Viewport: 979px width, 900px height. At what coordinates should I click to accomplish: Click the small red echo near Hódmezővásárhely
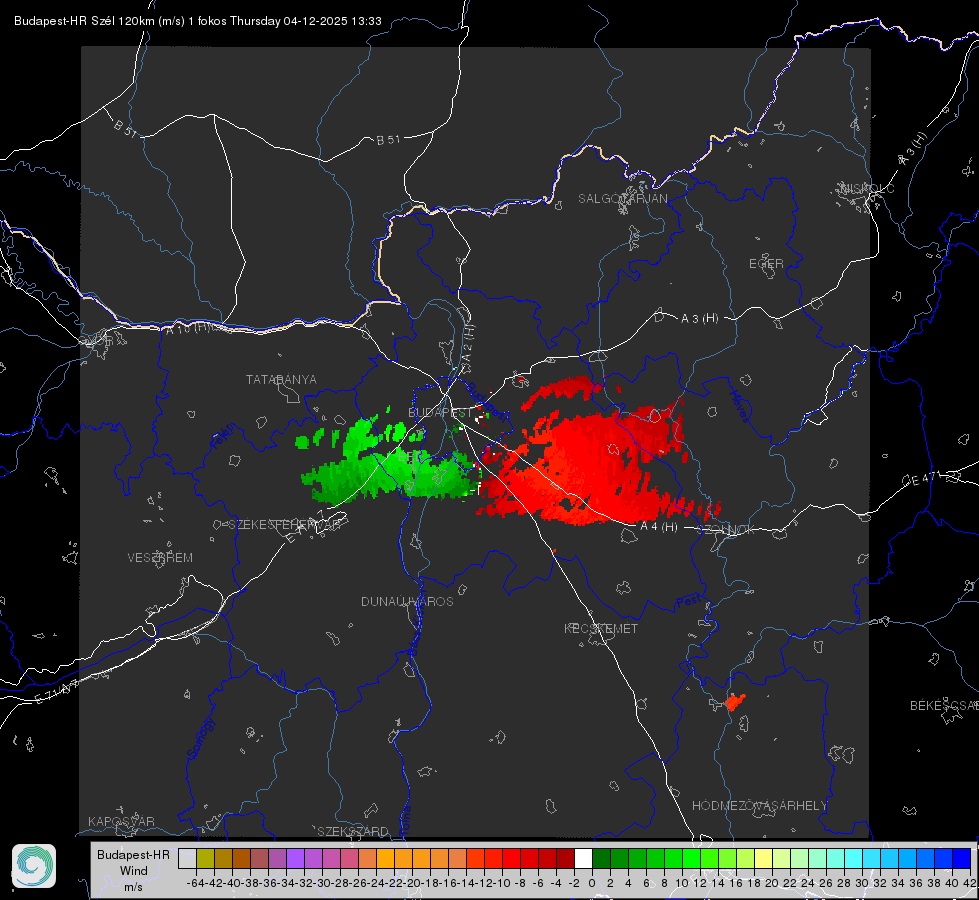pyautogui.click(x=735, y=701)
